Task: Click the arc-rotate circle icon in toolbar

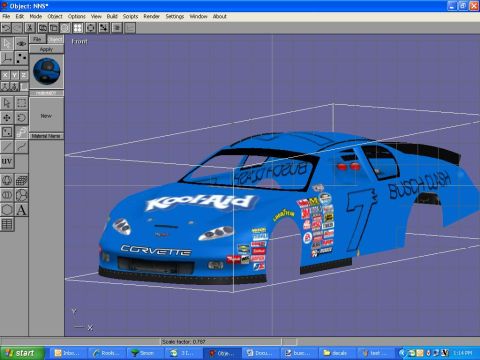Action: tap(91, 28)
